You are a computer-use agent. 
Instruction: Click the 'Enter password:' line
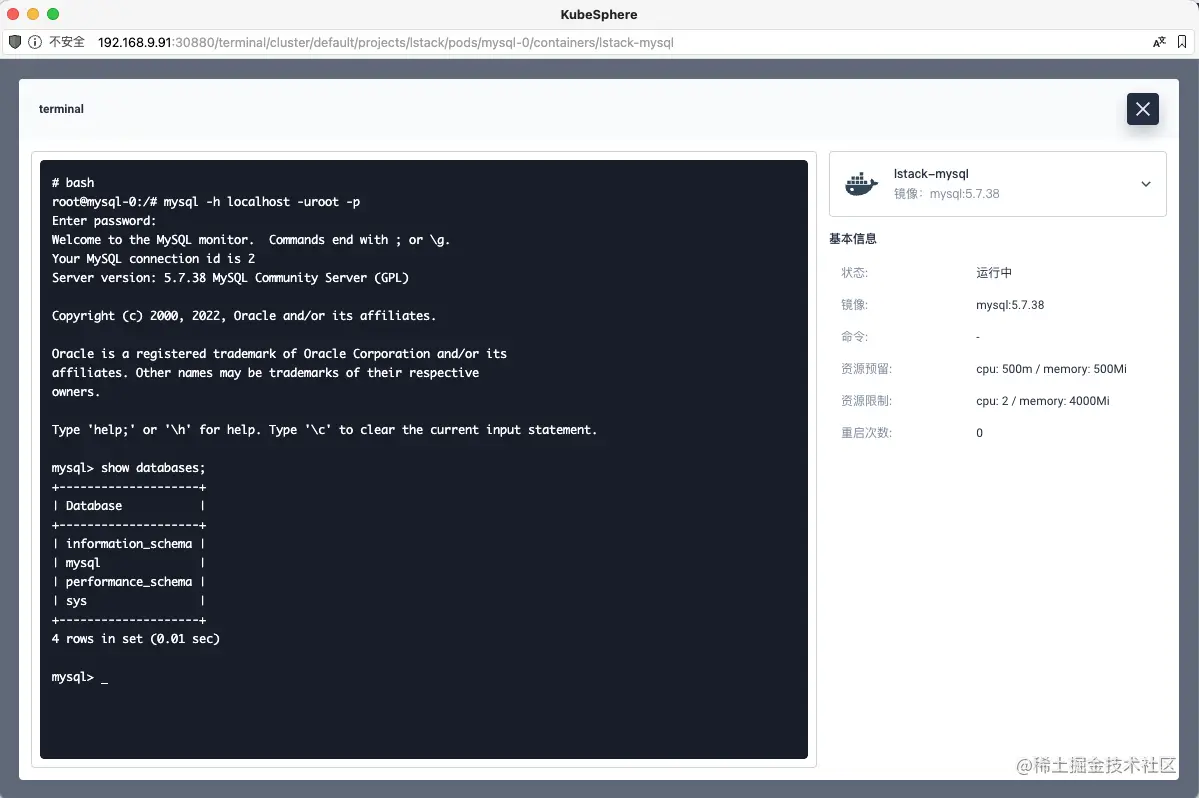[x=103, y=221]
